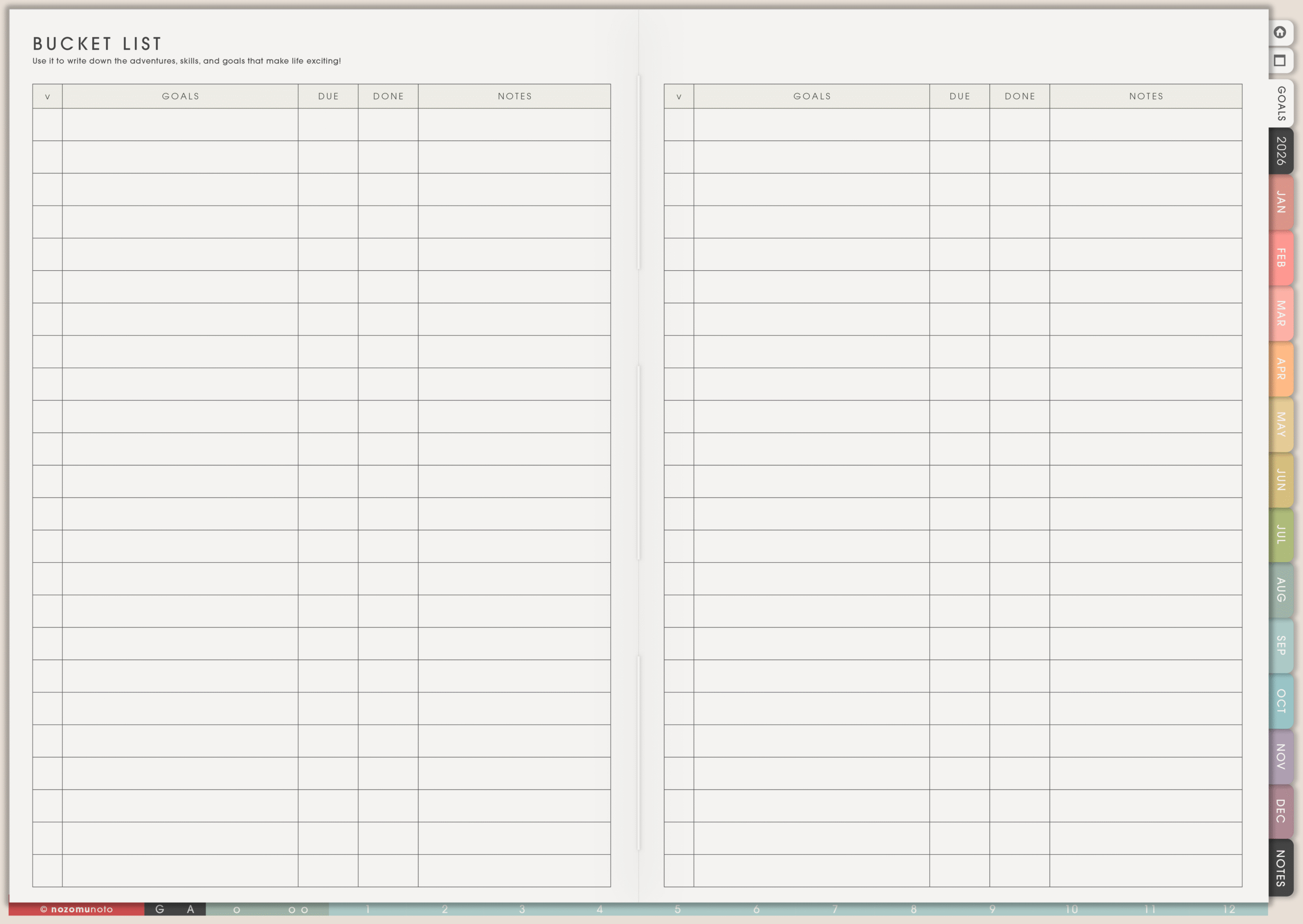Select number 12 in bottom index strip
Screen dimensions: 1303x924
coord(1229,909)
